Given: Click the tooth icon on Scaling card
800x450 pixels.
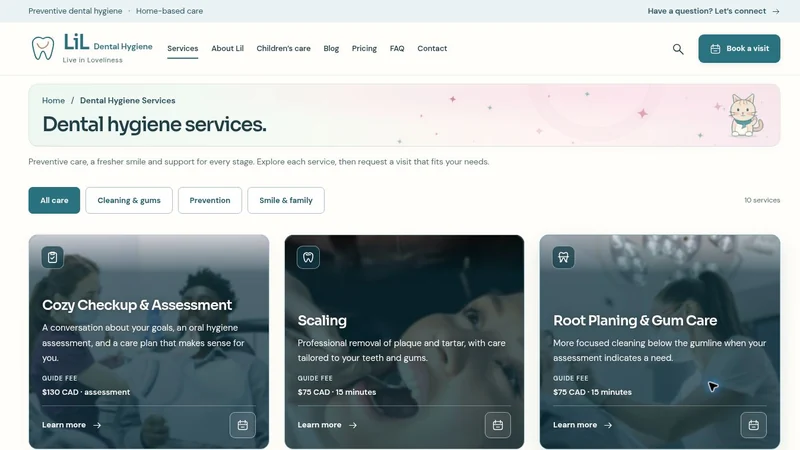Looking at the screenshot, I should point(308,257).
